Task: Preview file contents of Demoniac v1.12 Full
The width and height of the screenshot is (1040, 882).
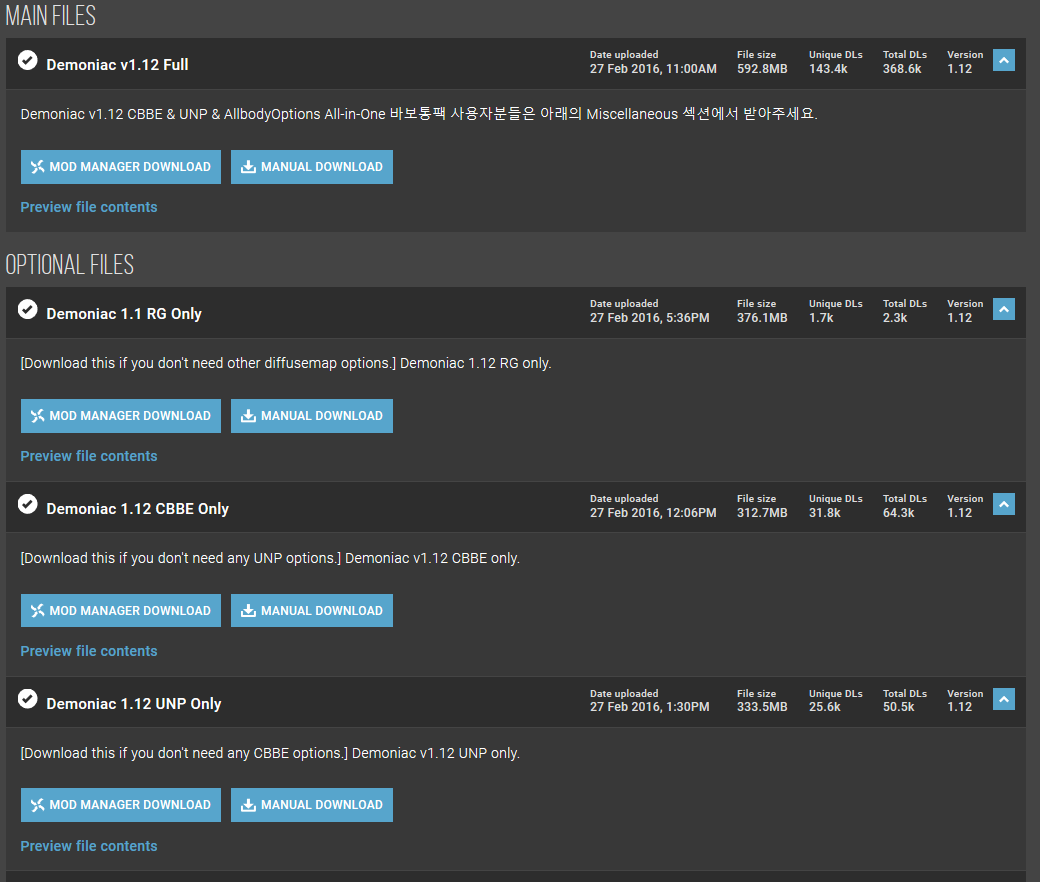Action: 89,207
